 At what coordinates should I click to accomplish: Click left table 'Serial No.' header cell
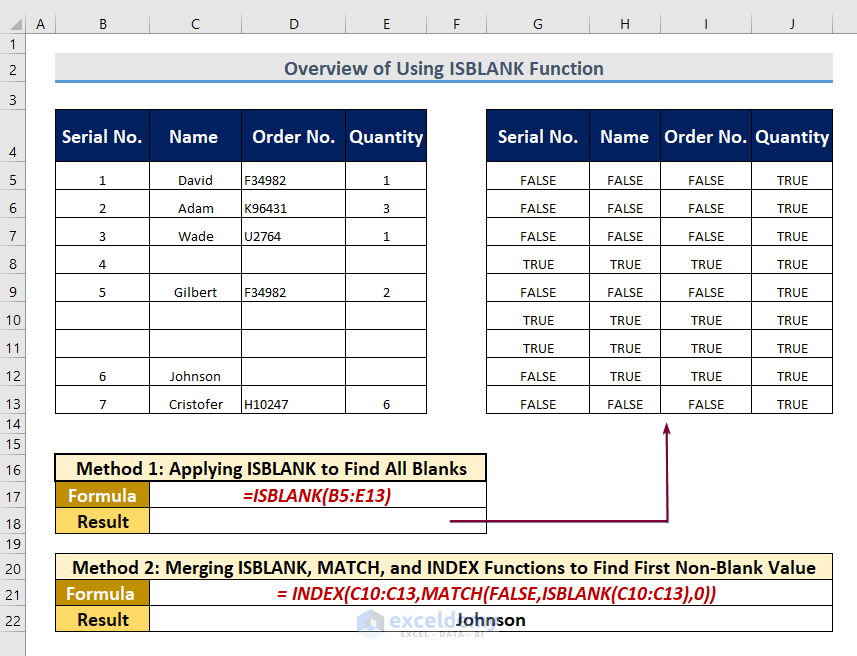click(102, 136)
